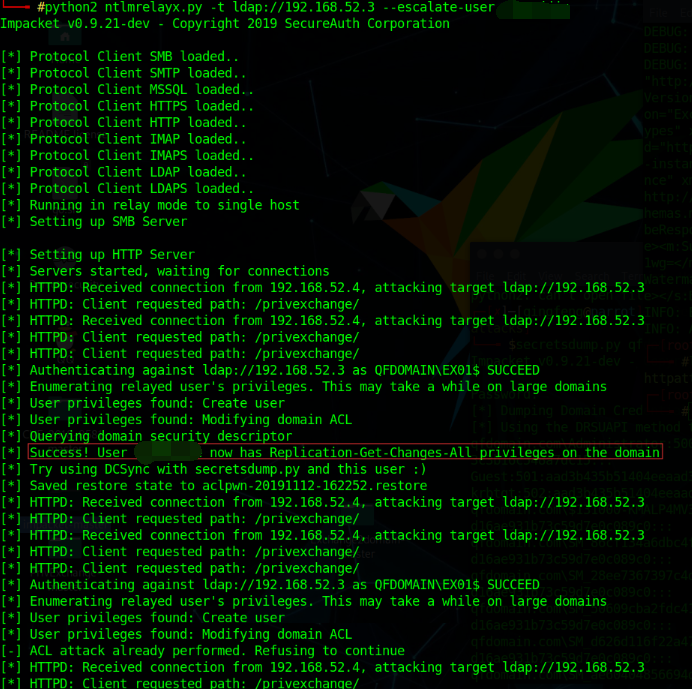Click 'Try using DCSync with secretsdump.py' line
This screenshot has width=692, height=689.
coord(214,469)
